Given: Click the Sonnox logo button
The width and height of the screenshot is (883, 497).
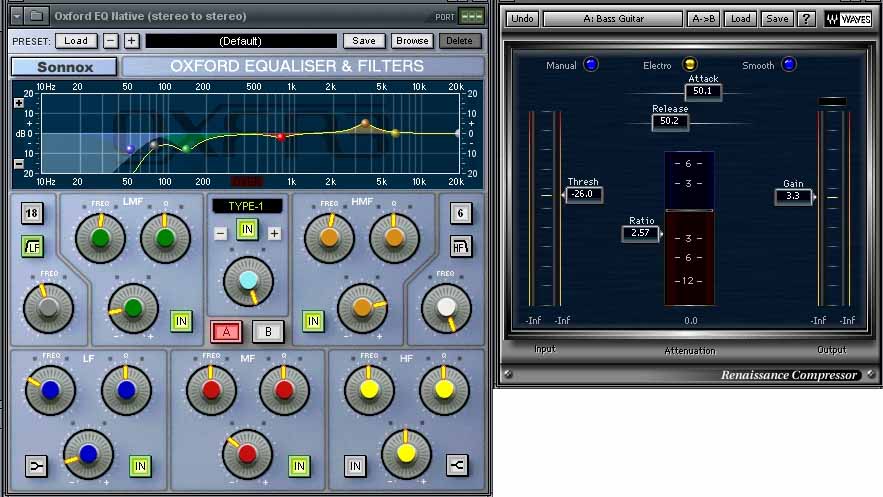Looking at the screenshot, I should click(x=64, y=67).
